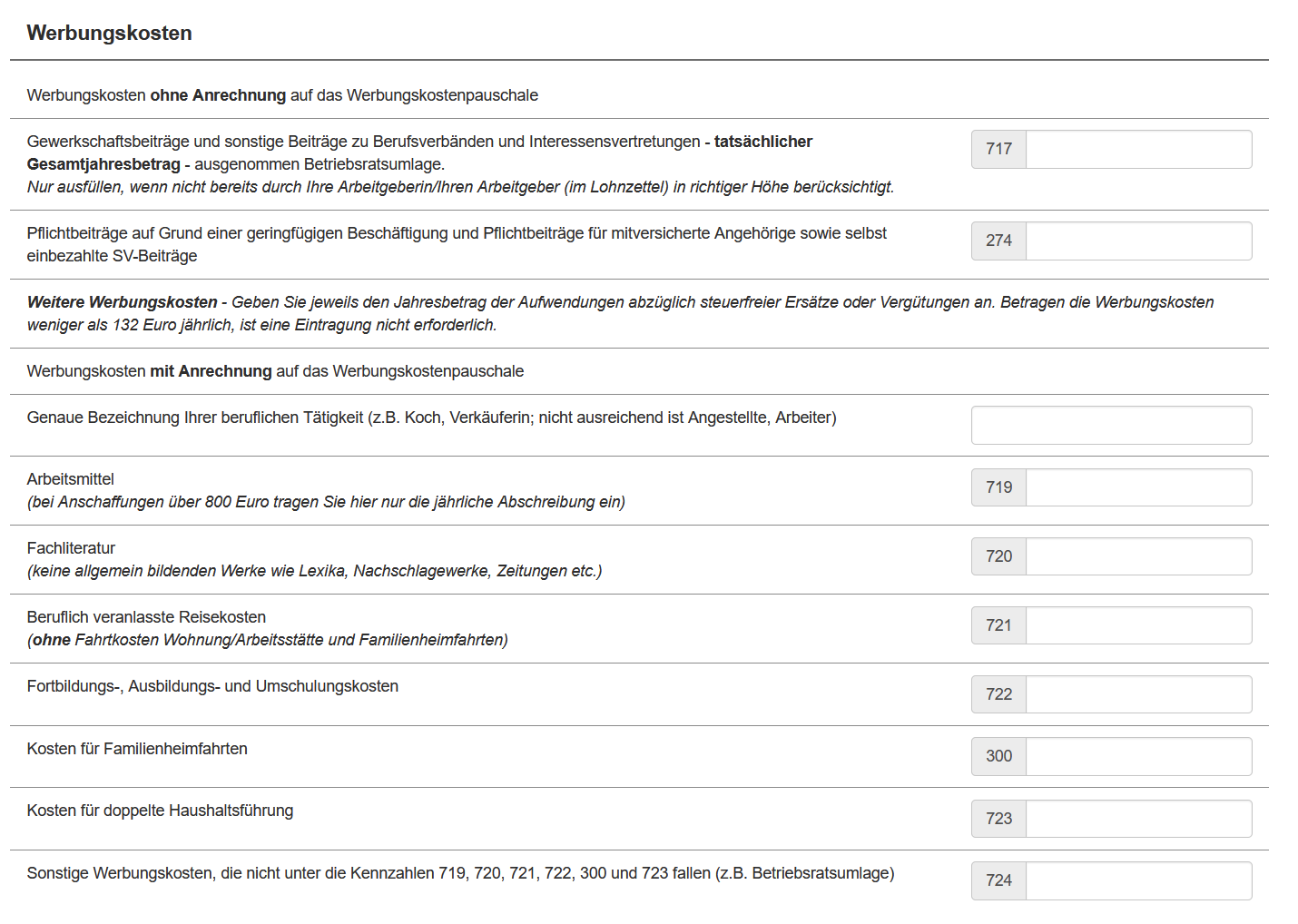Select the Fachliteratur input field 720
The height and width of the screenshot is (924, 1298).
pyautogui.click(x=1138, y=556)
